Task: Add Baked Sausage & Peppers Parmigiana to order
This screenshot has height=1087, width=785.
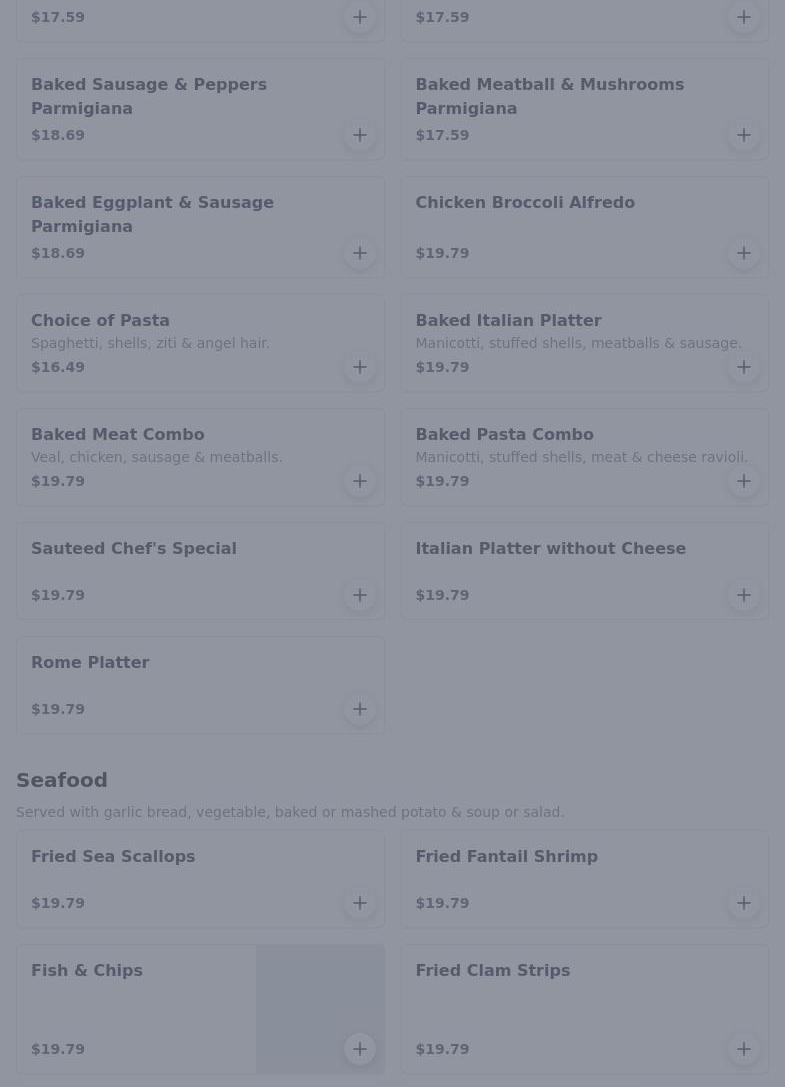Action: point(359,135)
